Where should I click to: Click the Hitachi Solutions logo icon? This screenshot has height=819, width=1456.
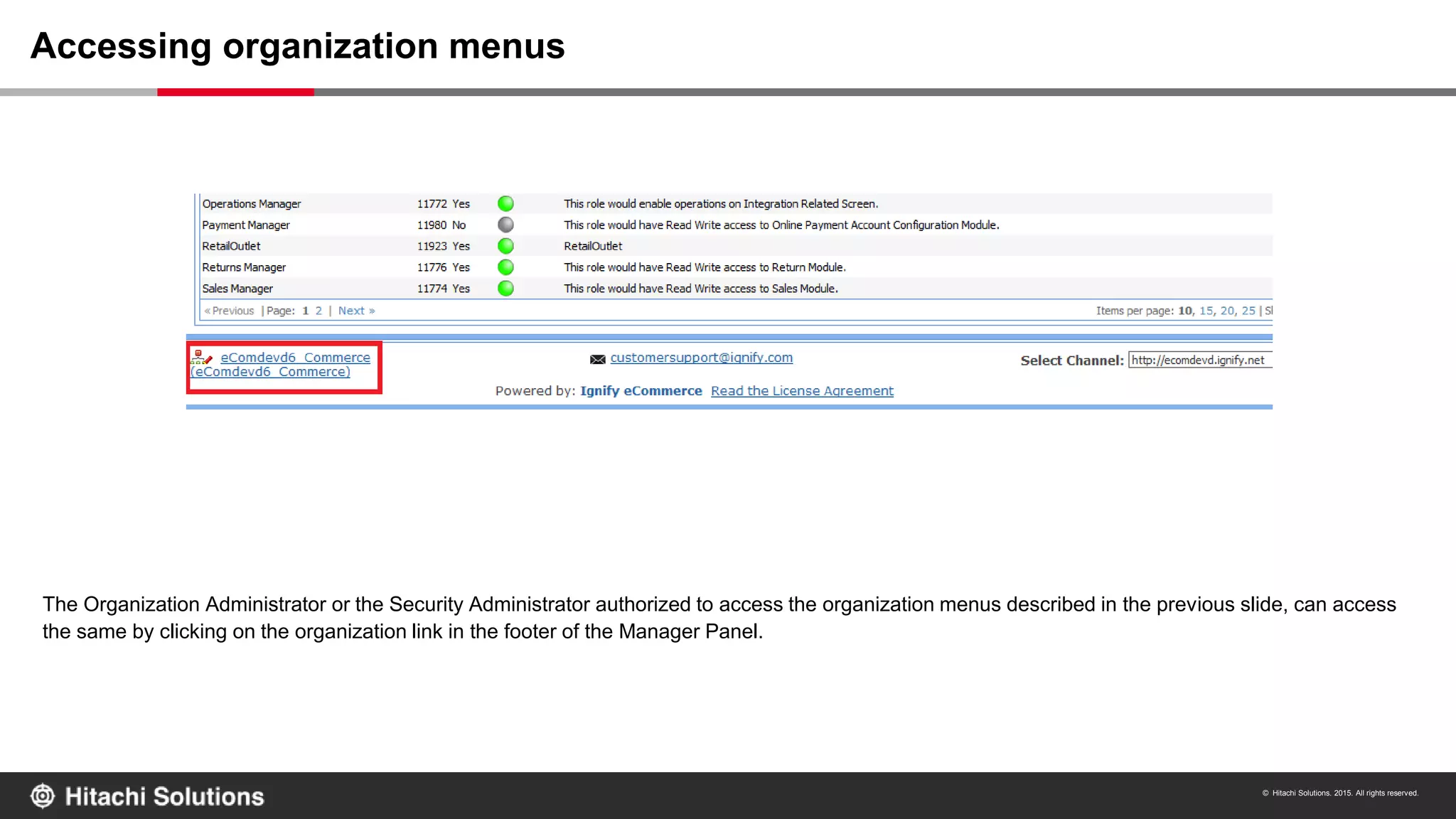[x=43, y=796]
